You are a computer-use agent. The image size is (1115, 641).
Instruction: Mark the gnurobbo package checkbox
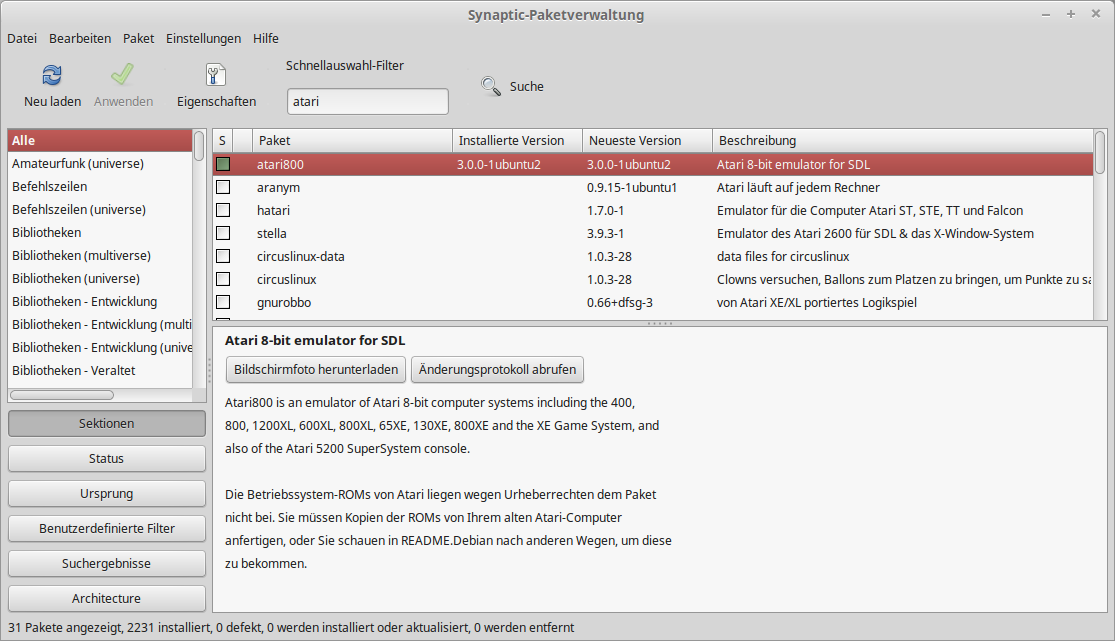pyautogui.click(x=223, y=302)
